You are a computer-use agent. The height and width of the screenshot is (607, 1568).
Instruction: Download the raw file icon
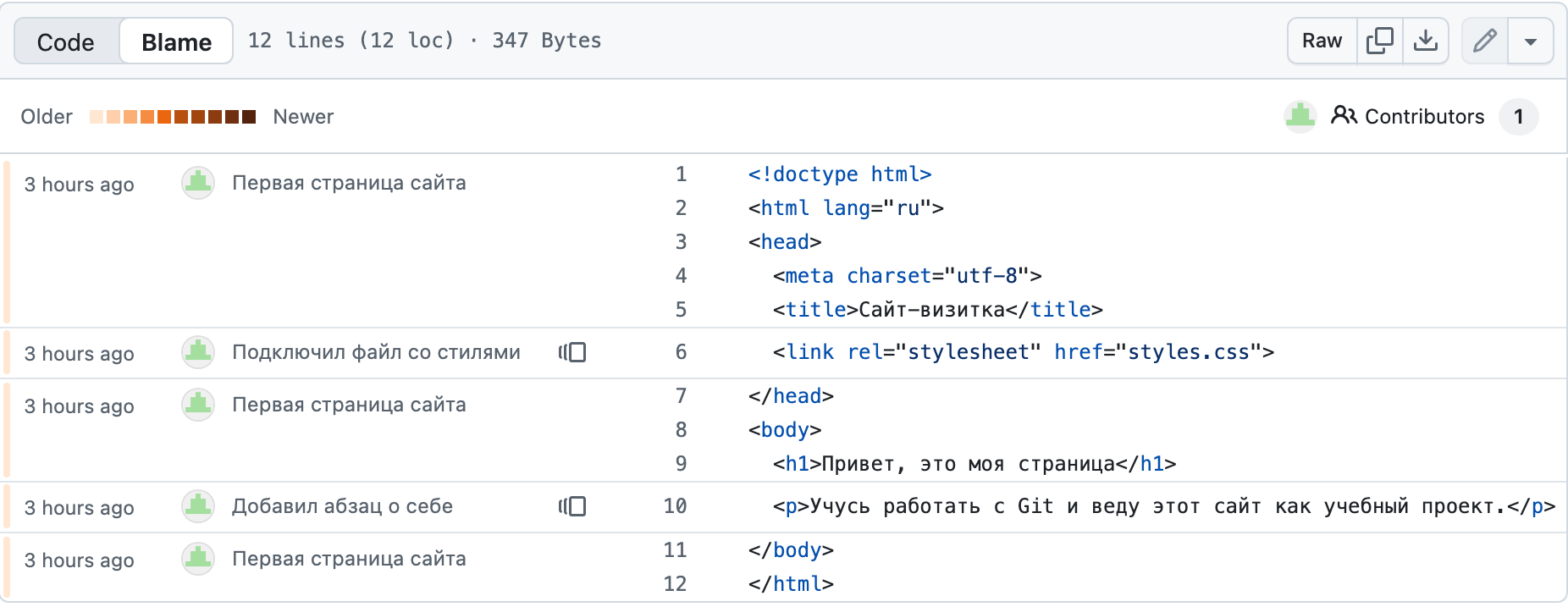coord(1426,41)
